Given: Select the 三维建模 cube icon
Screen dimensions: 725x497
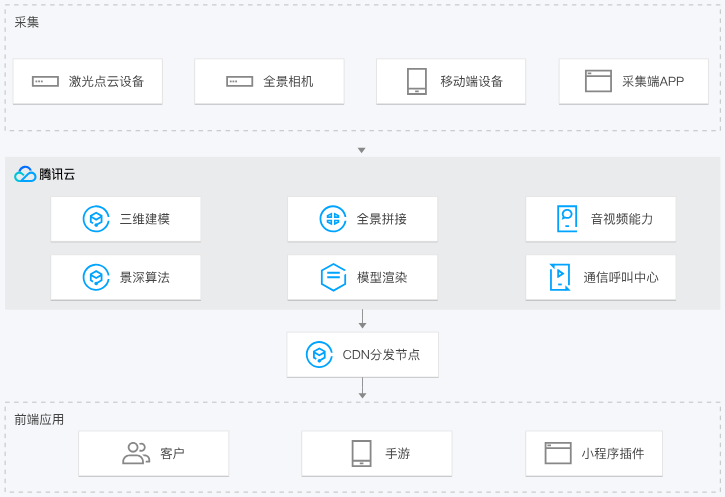Looking at the screenshot, I should click(95, 218).
